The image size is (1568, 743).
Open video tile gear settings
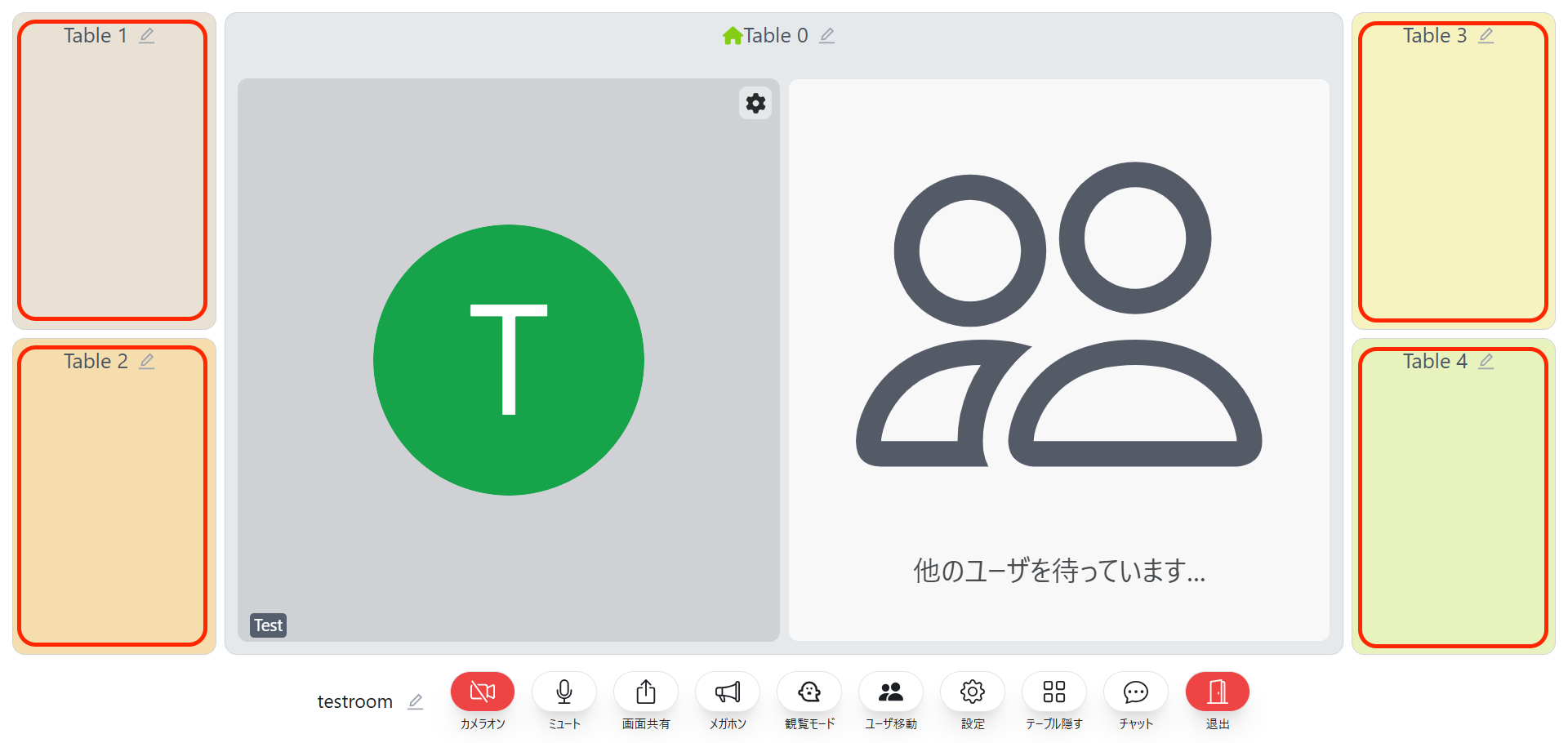coord(755,103)
